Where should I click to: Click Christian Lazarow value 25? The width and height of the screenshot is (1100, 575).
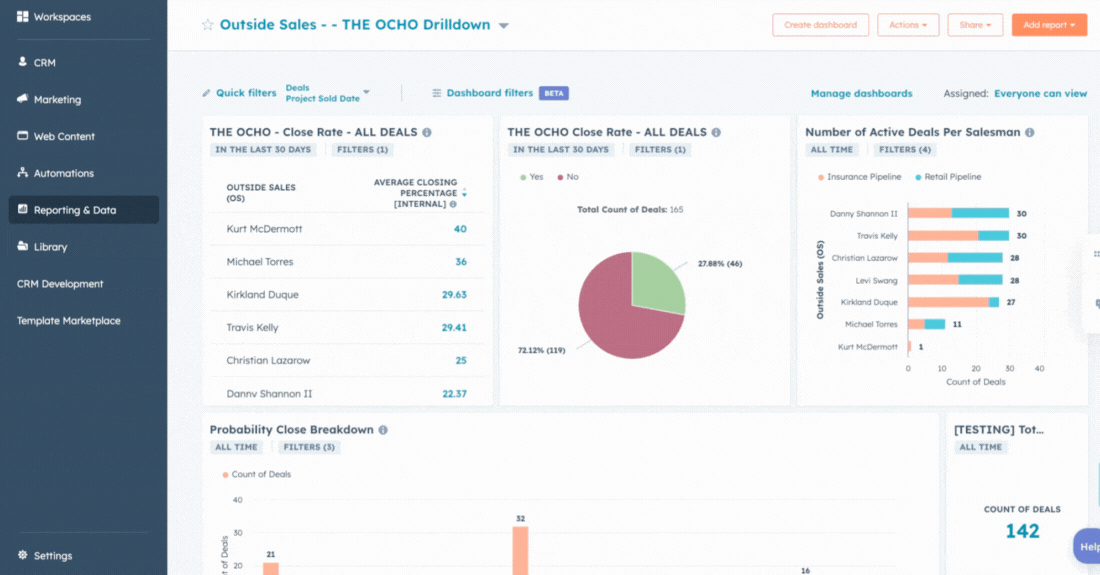(461, 360)
